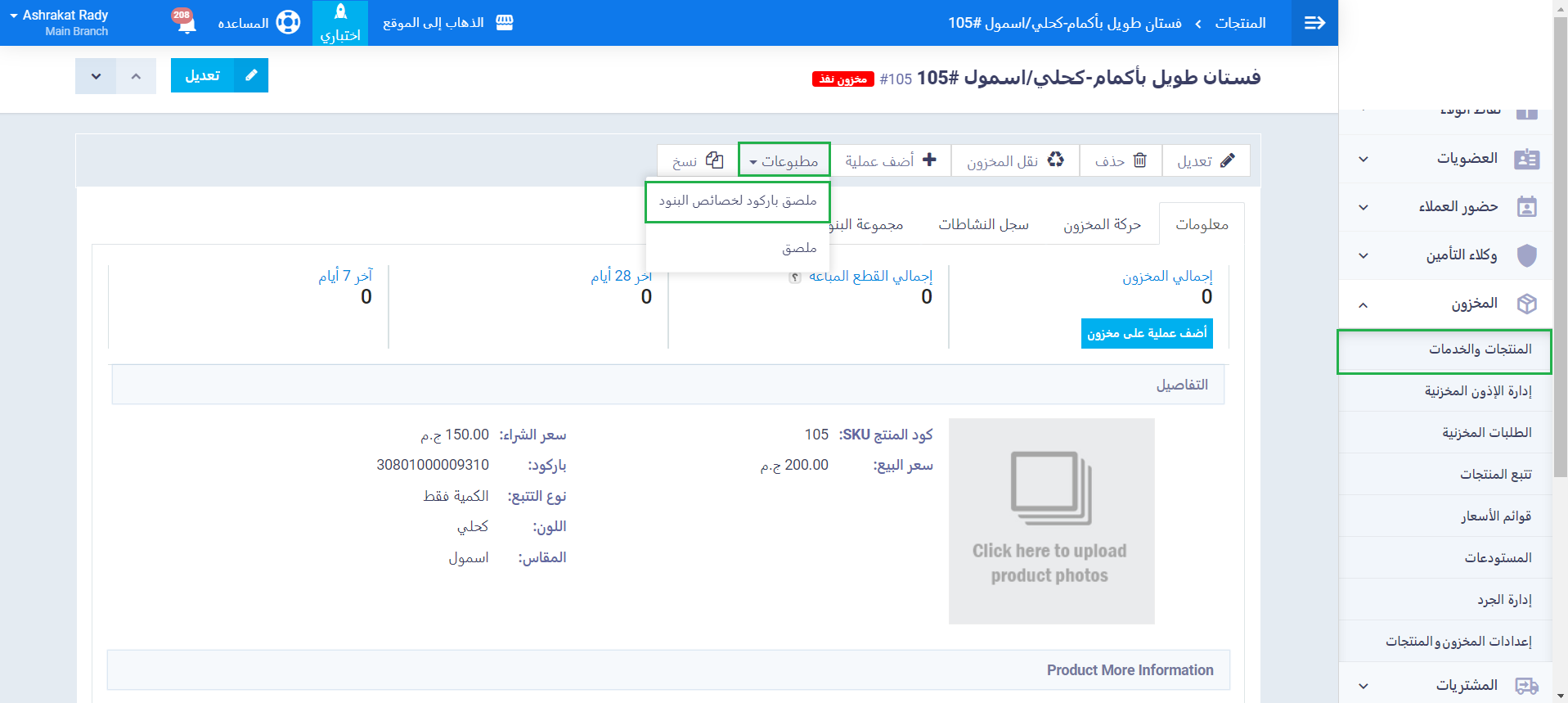The width and height of the screenshot is (1568, 703).
Task: Click the trash حذف button
Action: tap(1121, 160)
